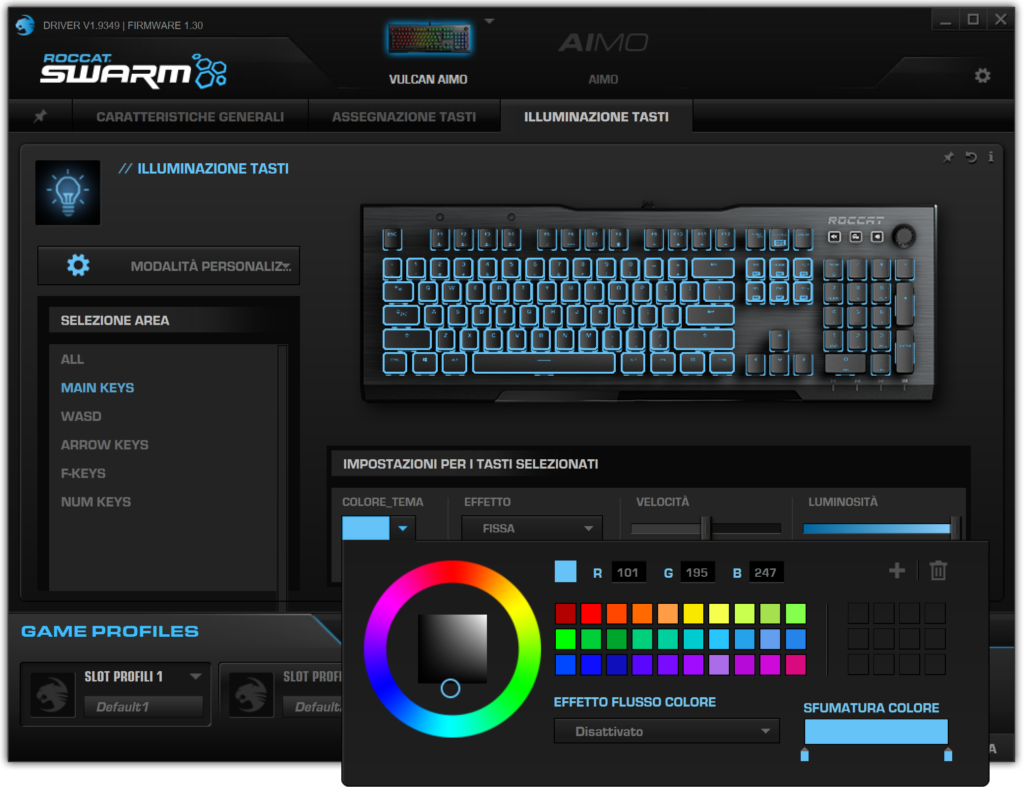Show panel info with the i icon

[x=991, y=157]
